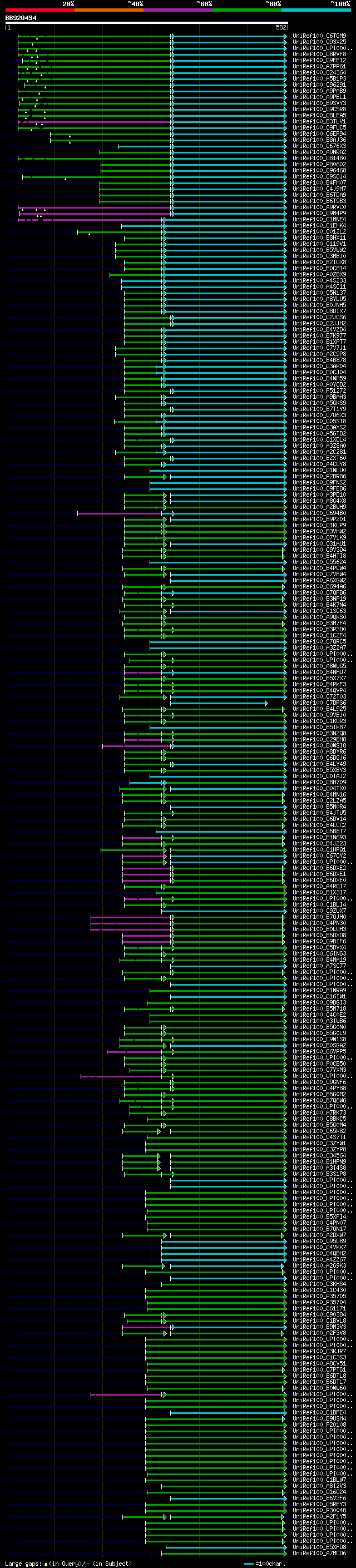Click the cyan ~100% identity legend segment
The image size is (356, 1568).
[x=317, y=10]
